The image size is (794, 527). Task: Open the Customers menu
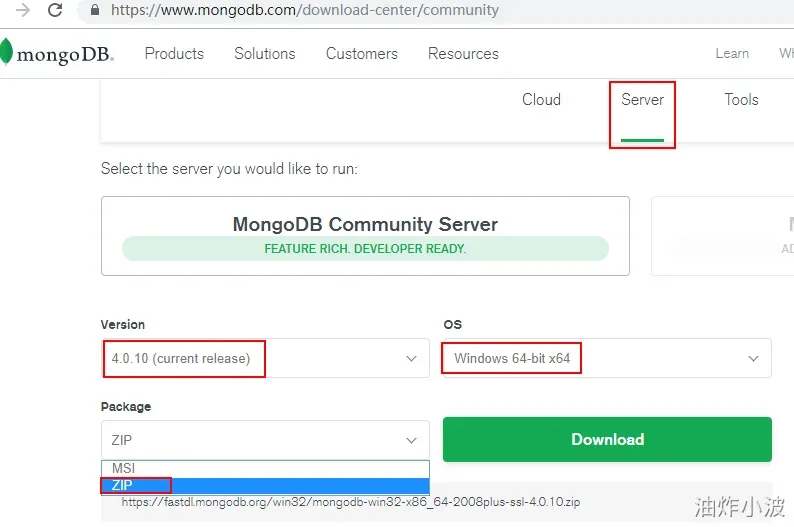click(x=362, y=54)
